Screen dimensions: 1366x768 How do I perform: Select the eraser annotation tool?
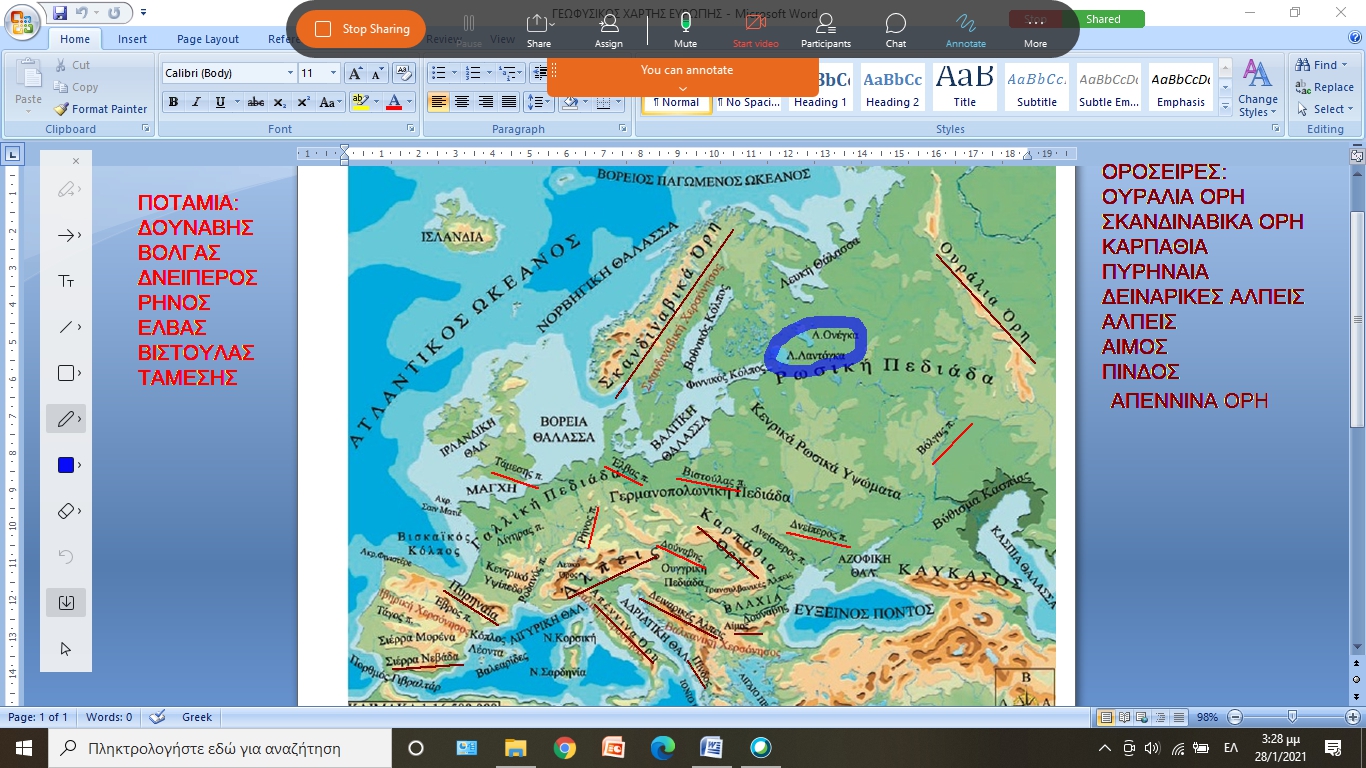tap(66, 511)
